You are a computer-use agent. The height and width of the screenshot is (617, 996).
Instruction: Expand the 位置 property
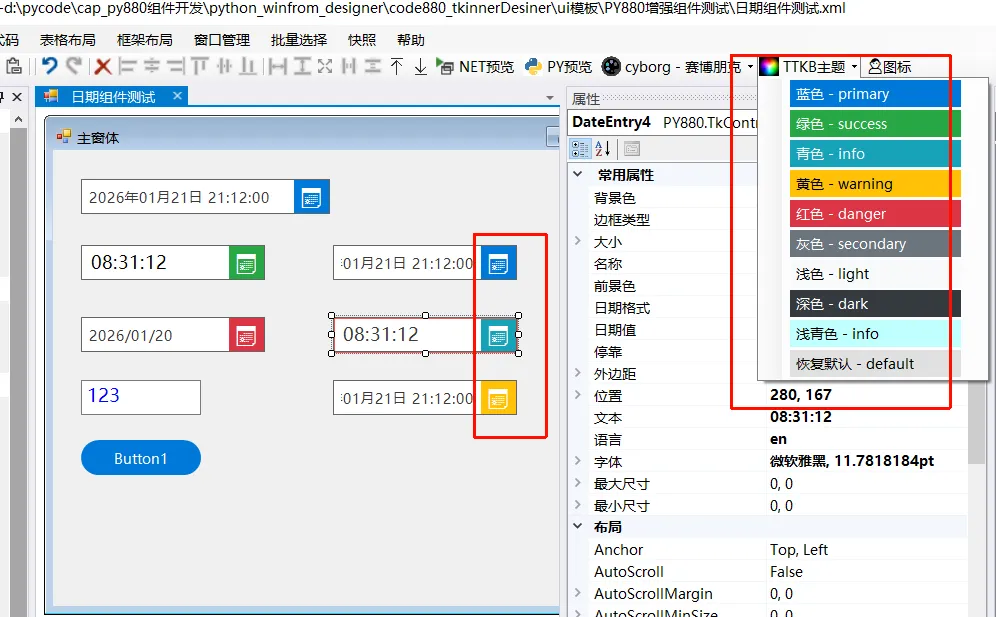click(578, 395)
